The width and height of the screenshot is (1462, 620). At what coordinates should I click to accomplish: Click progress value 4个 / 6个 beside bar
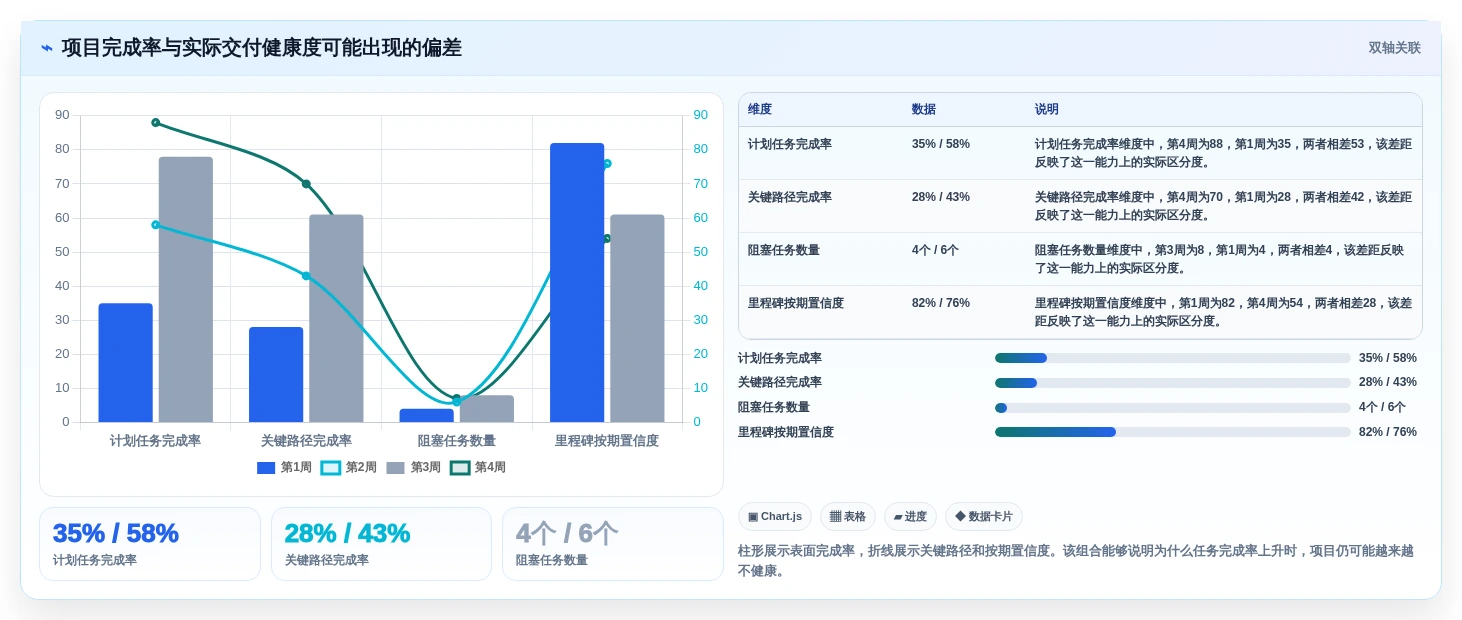click(x=1382, y=408)
